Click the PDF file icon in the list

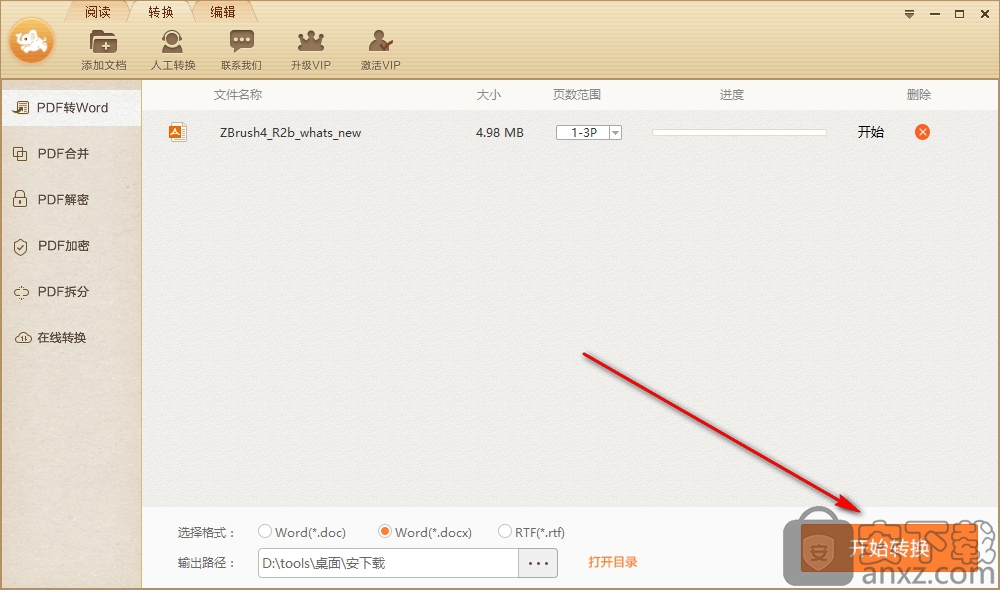click(178, 132)
